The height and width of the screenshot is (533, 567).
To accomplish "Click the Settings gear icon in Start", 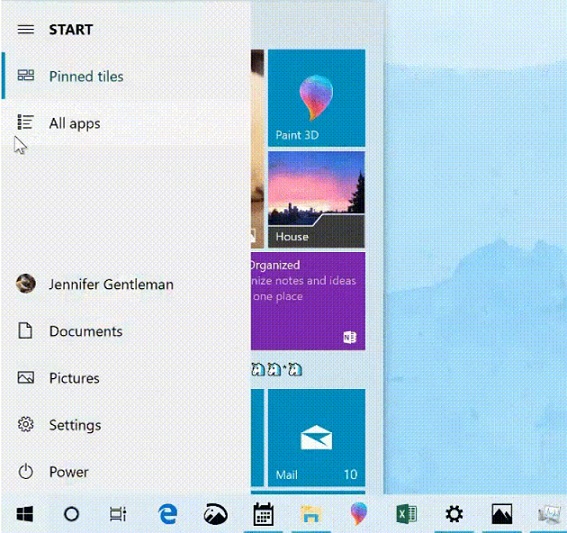I will [26, 424].
